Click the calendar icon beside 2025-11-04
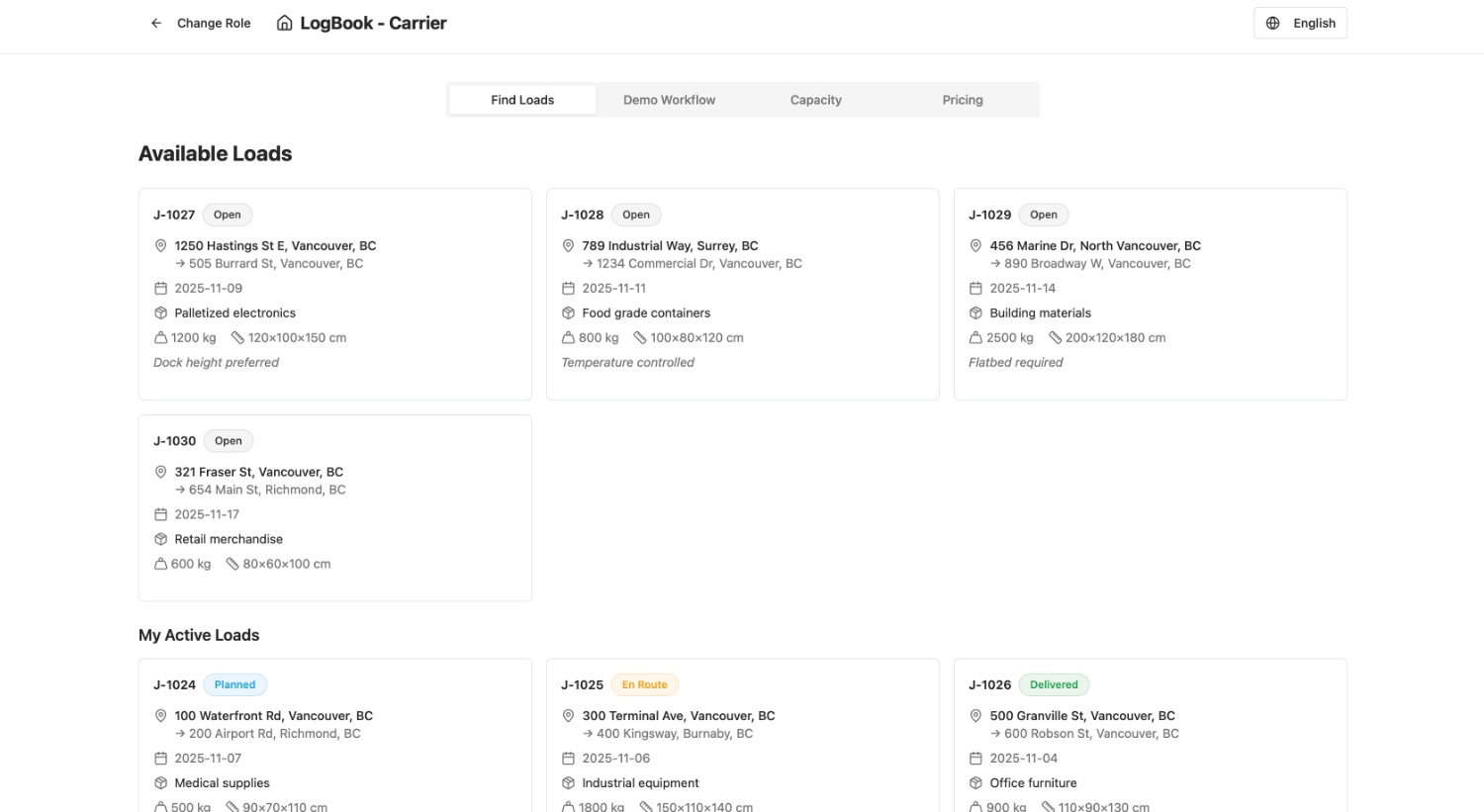Viewport: 1484px width, 812px height. 975,758
